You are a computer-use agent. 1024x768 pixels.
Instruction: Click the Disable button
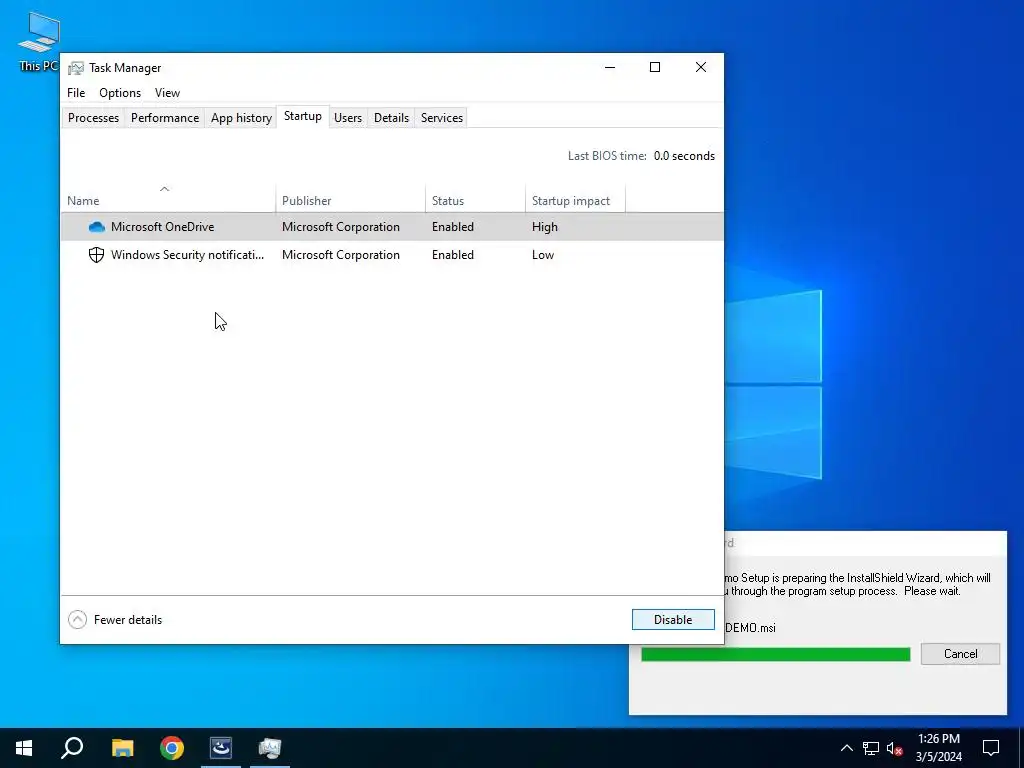coord(673,620)
